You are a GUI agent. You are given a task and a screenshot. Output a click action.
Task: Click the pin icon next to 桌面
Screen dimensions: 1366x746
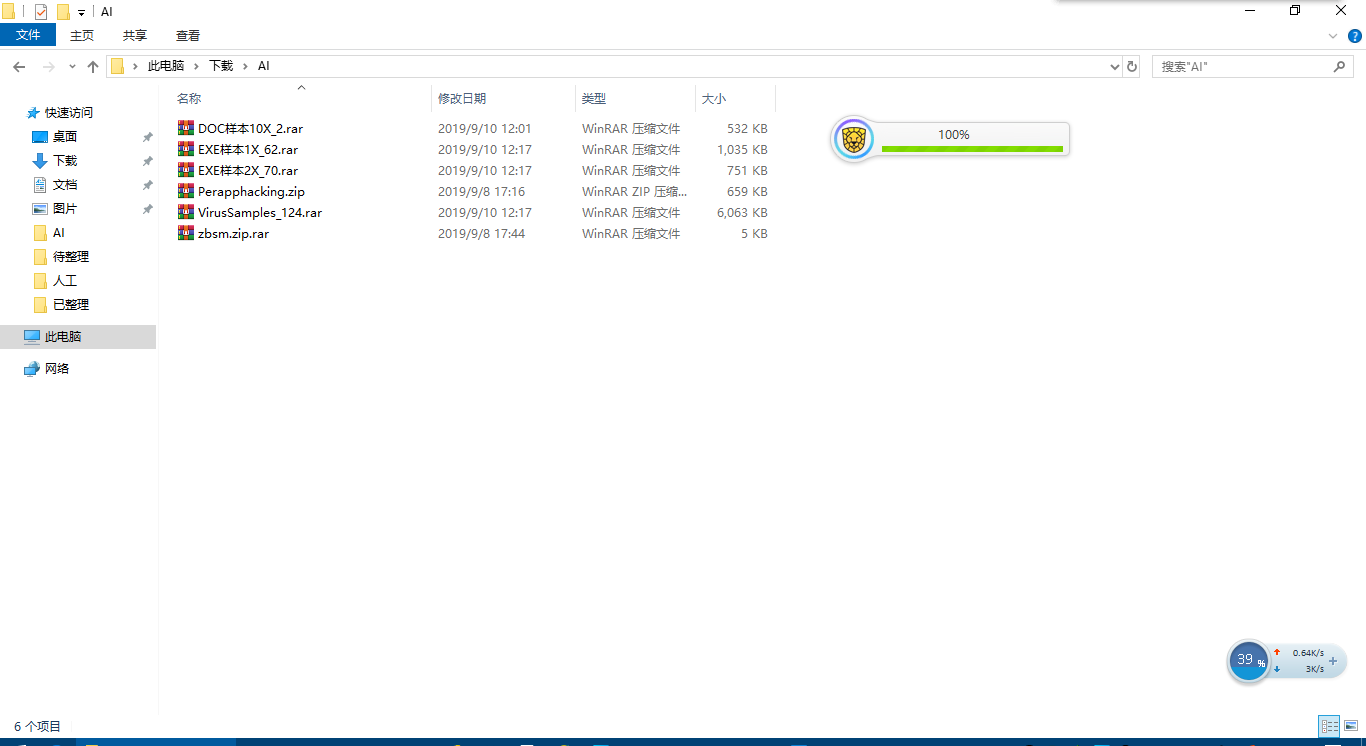(147, 137)
